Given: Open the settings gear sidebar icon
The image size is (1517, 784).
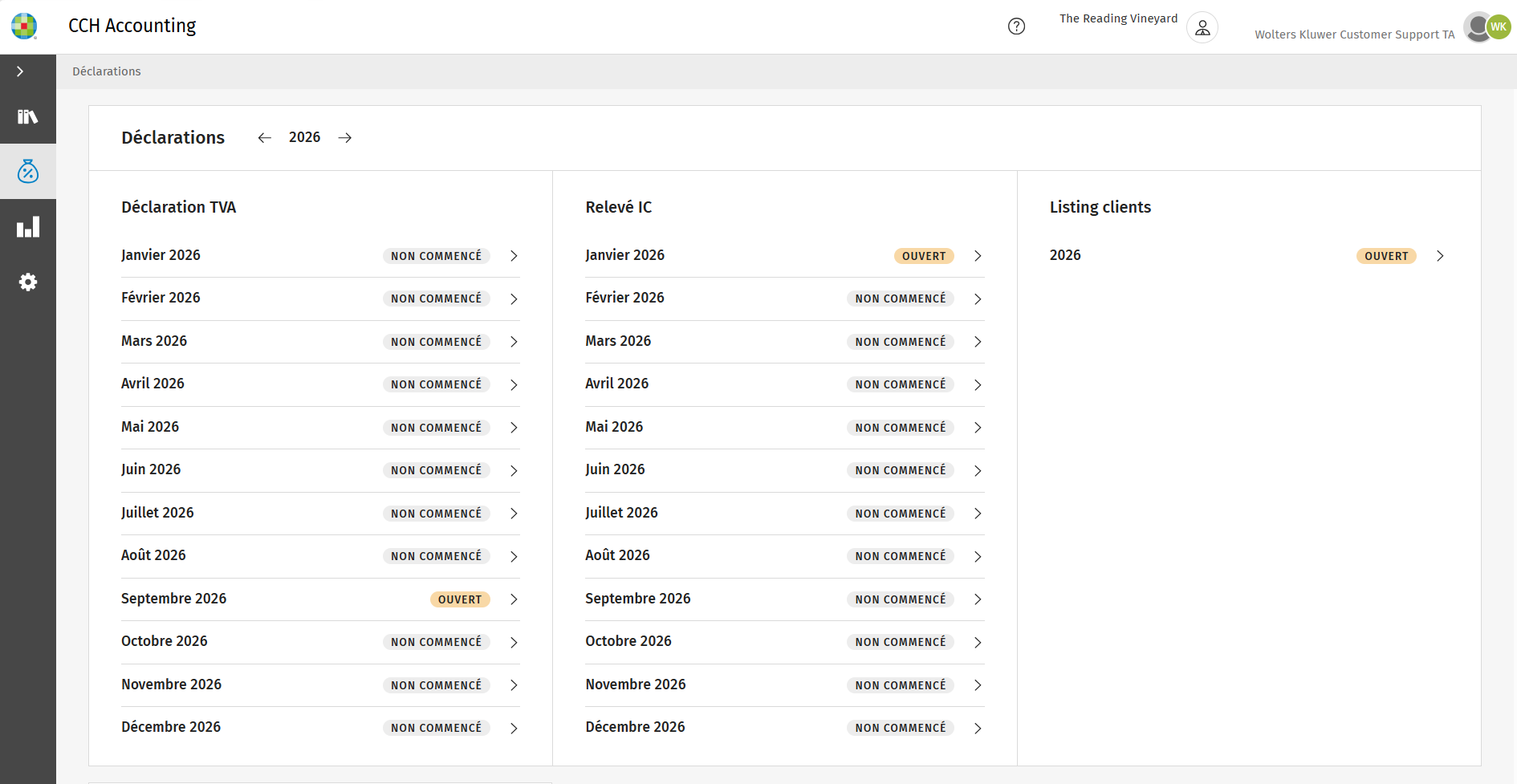Looking at the screenshot, I should 28,282.
